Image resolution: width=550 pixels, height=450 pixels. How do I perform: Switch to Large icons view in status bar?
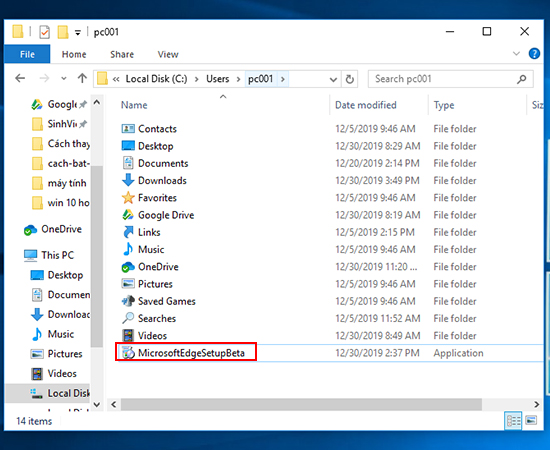pyautogui.click(x=531, y=420)
